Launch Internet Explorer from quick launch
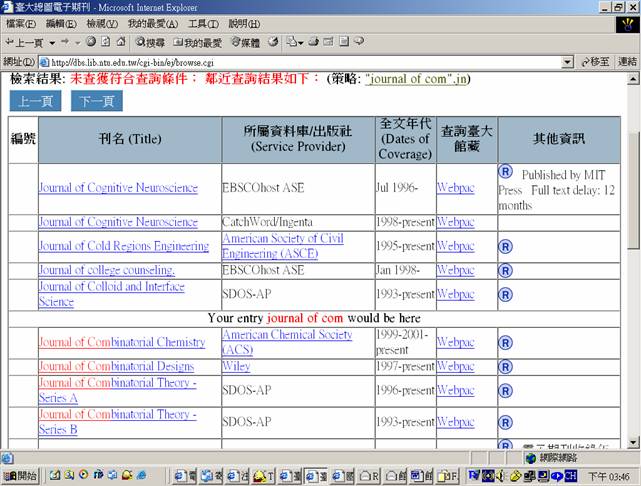 click(142, 475)
